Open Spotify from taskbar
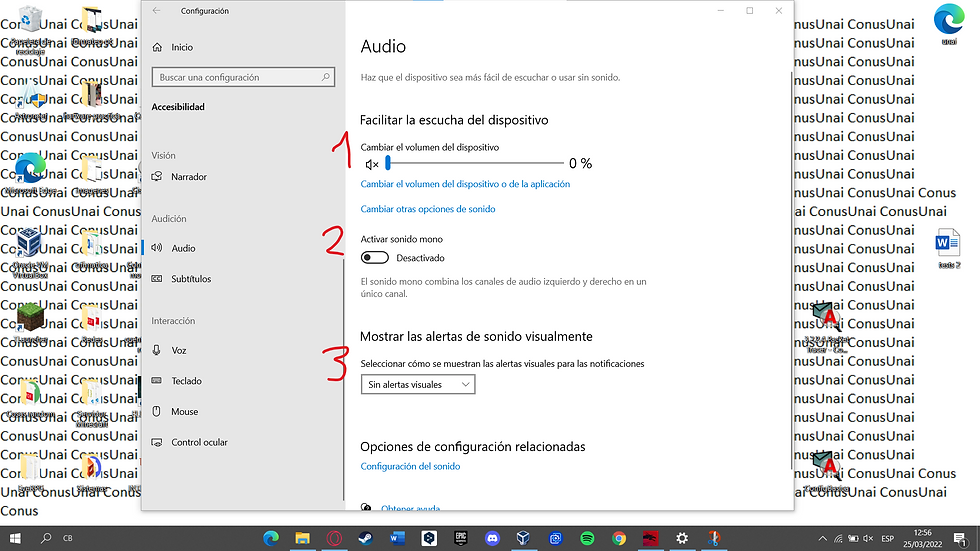Screen dimensions: 980x551 [x=587, y=538]
